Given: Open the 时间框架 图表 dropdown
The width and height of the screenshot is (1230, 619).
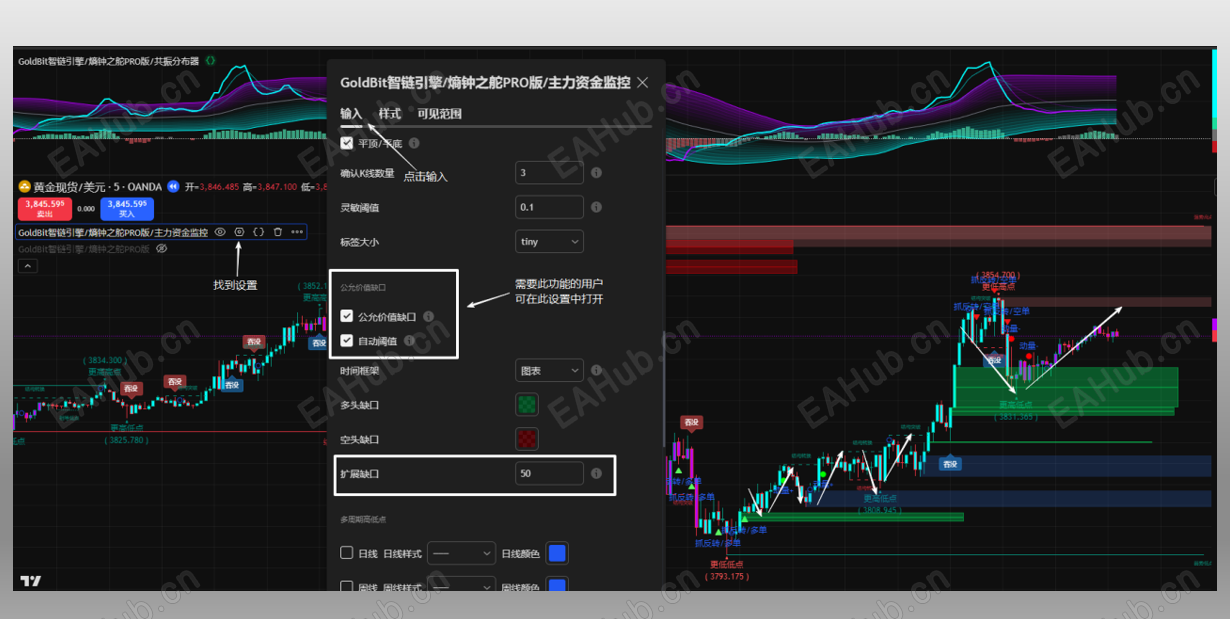Looking at the screenshot, I should [x=549, y=370].
